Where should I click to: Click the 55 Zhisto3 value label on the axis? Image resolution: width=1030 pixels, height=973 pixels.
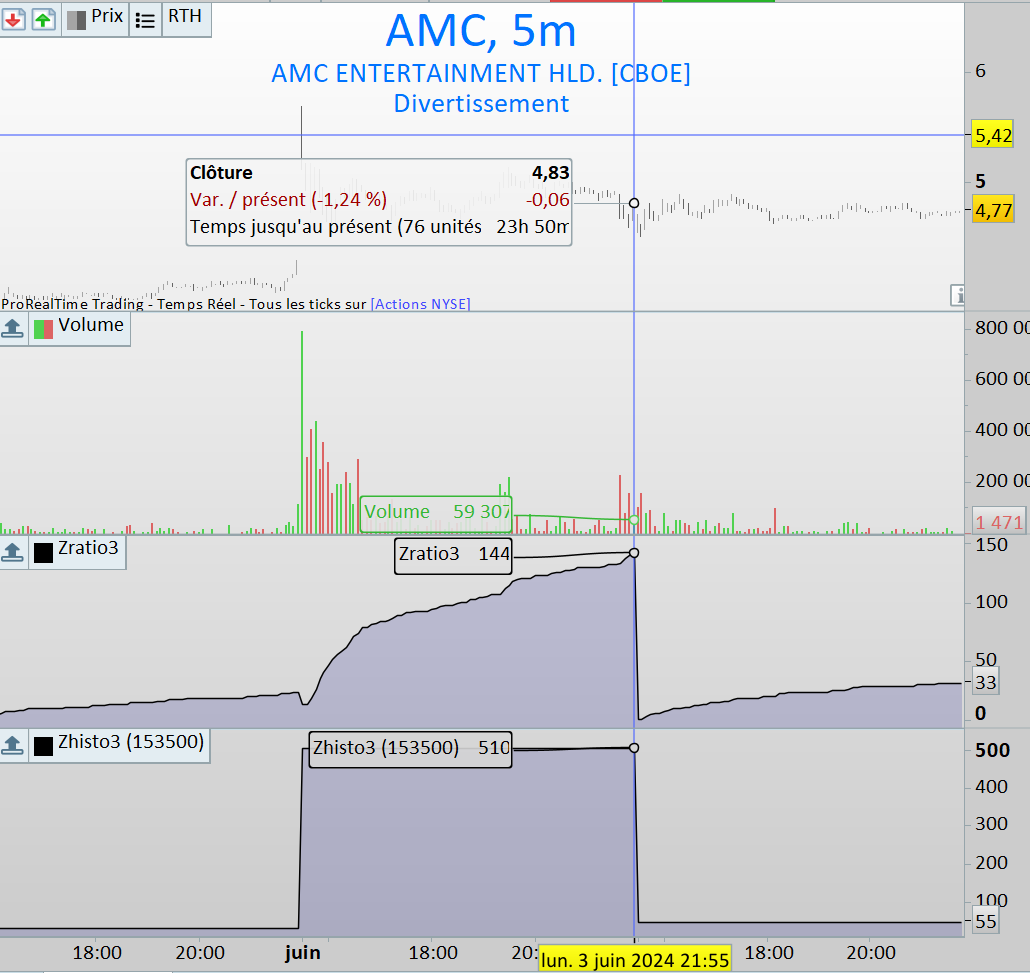985,922
